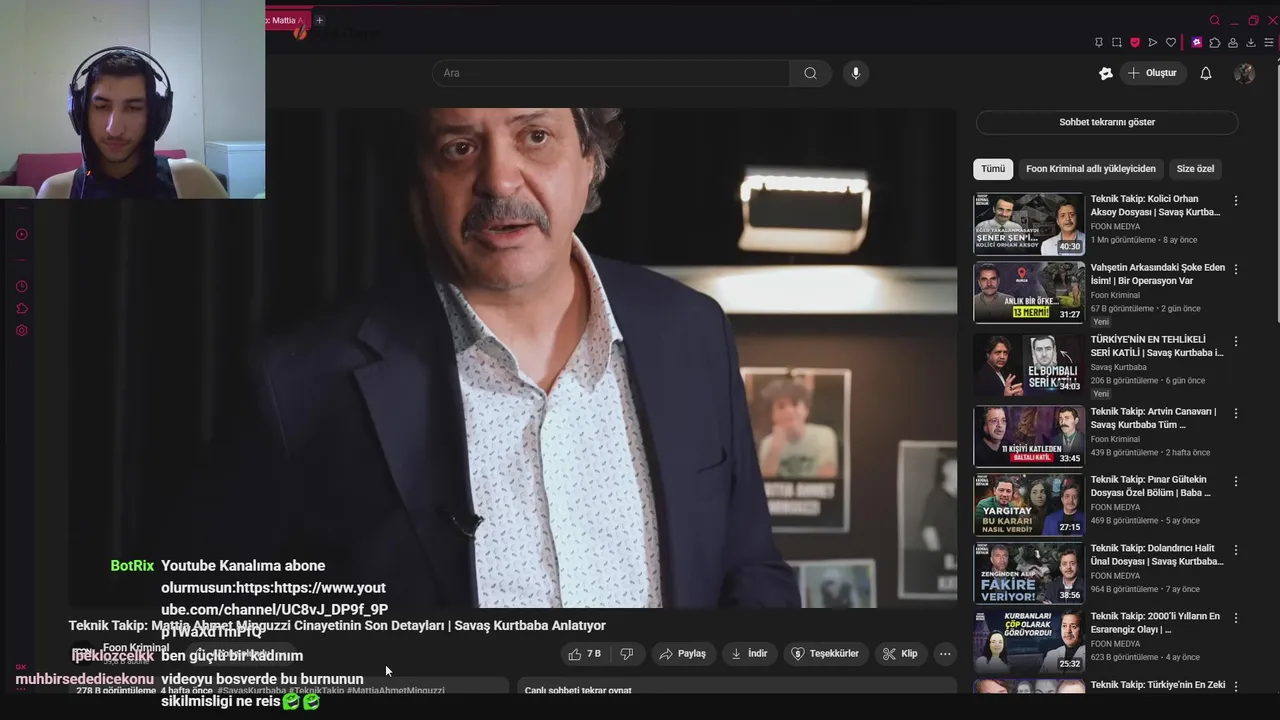Open Artvin Canavarı video thumbnail
The image size is (1280, 720).
click(x=1028, y=436)
